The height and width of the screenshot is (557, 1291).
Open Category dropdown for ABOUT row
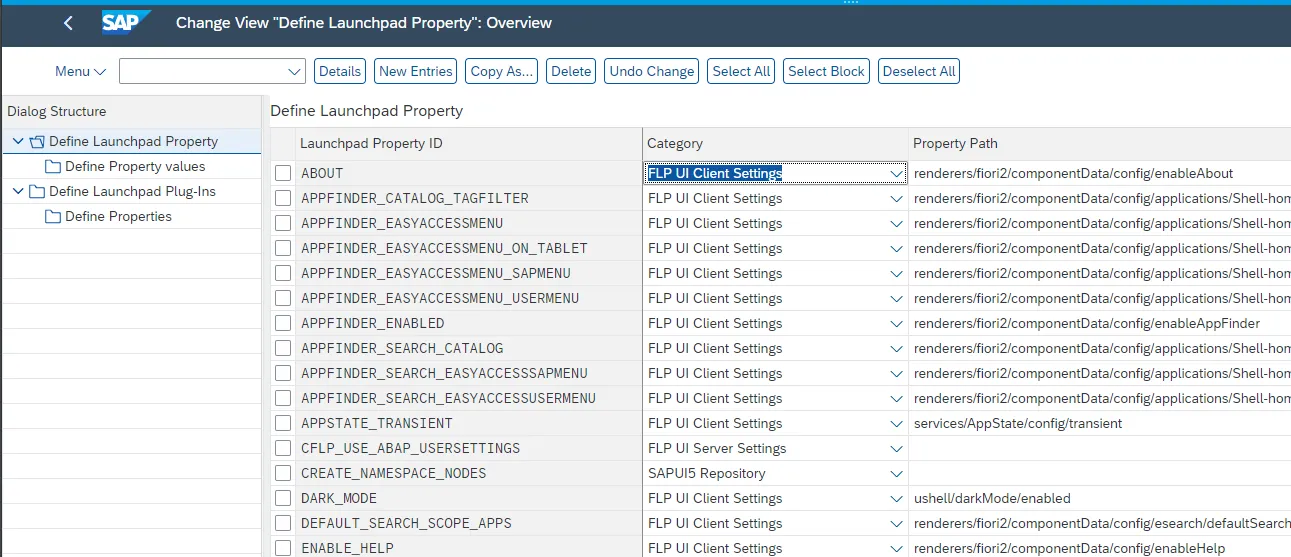(896, 174)
